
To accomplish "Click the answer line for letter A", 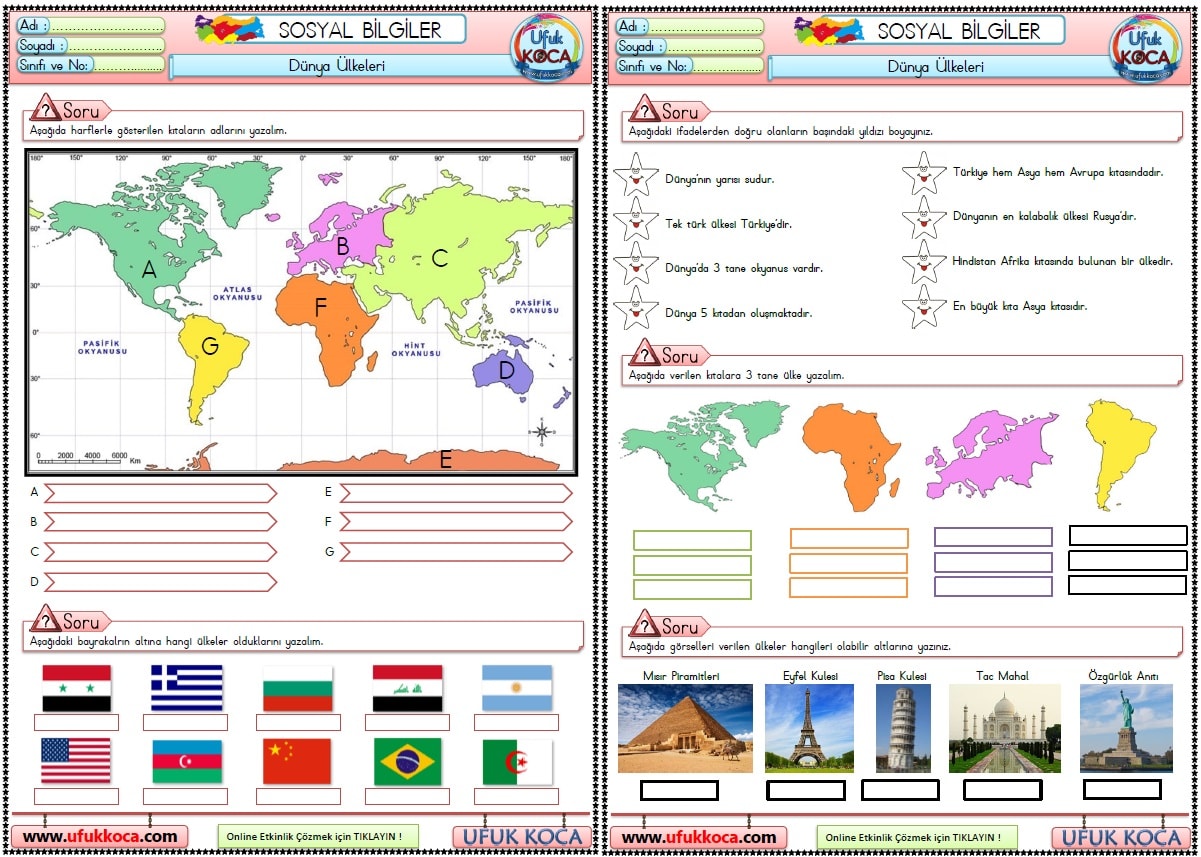I will 160,493.
